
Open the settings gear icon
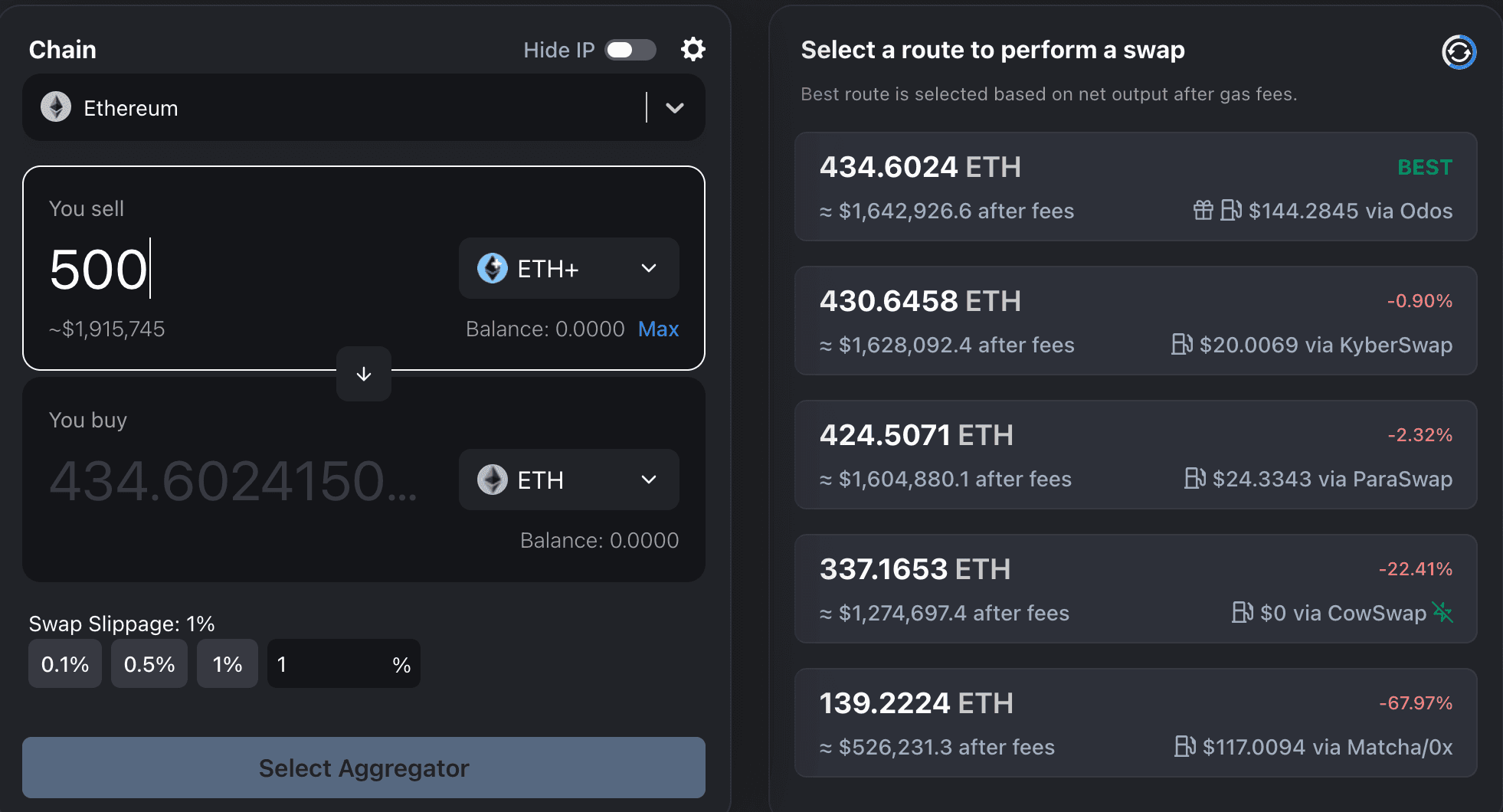point(693,50)
